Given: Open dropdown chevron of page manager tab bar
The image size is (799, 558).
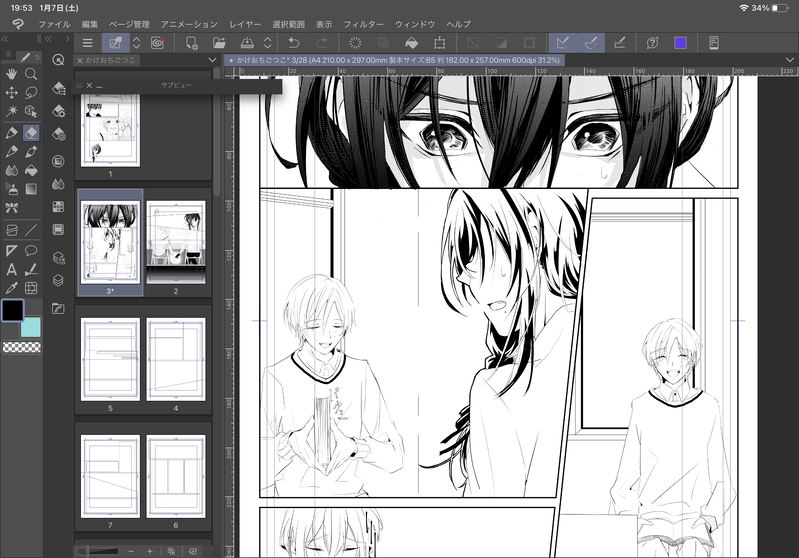Looking at the screenshot, I should coord(212,60).
